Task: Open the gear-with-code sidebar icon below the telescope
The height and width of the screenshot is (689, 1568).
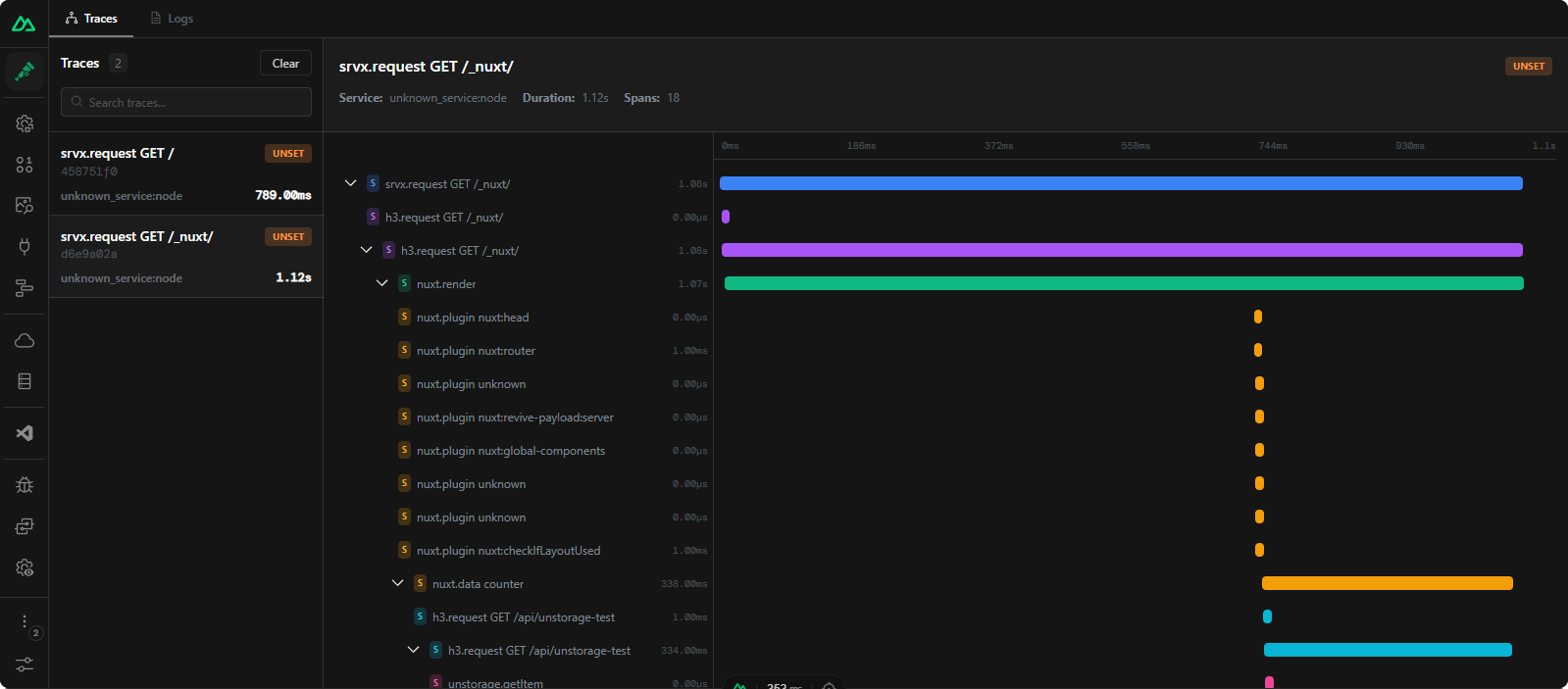Action: tap(25, 123)
